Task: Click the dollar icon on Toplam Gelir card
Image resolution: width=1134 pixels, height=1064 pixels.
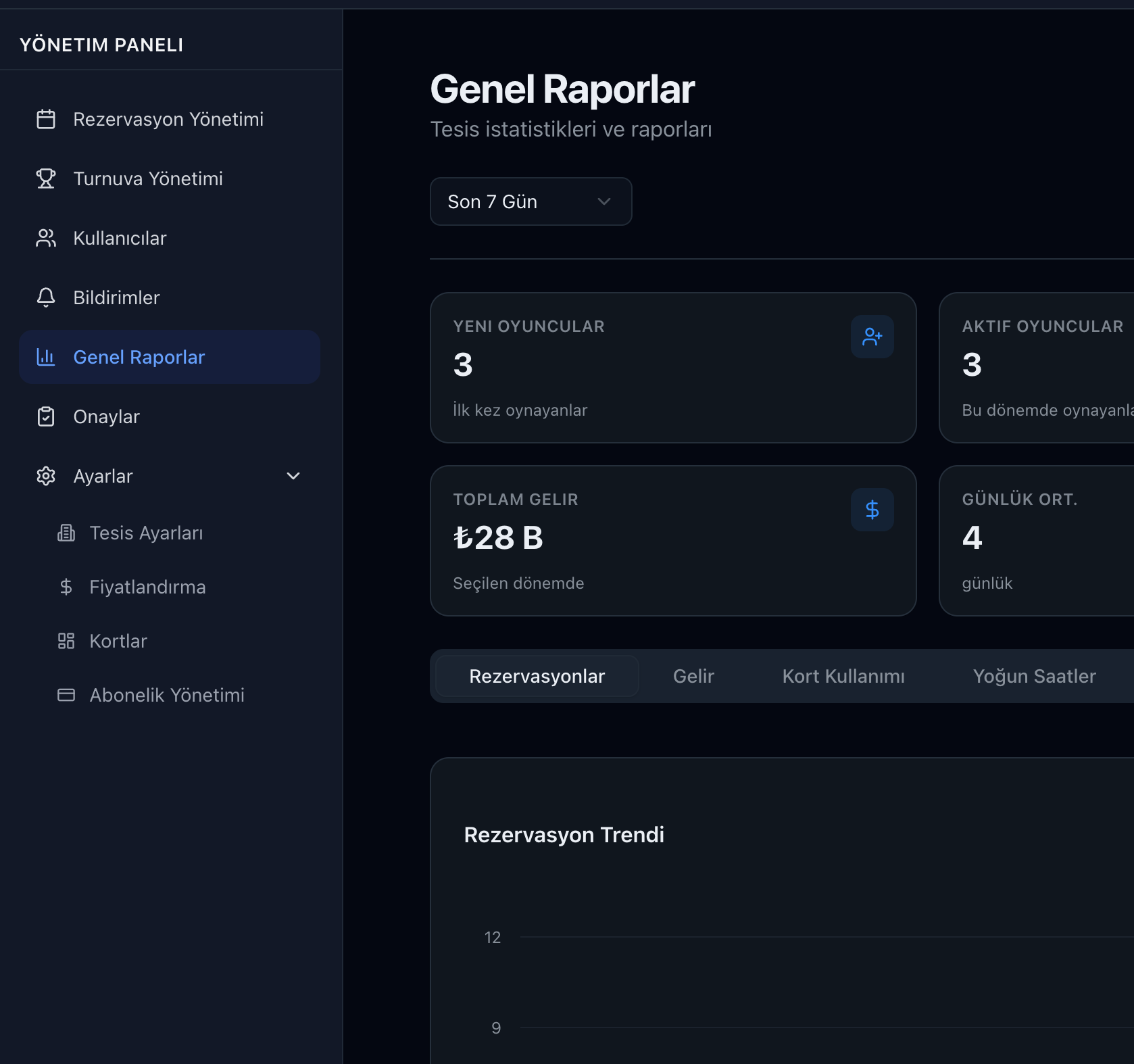Action: (x=872, y=510)
